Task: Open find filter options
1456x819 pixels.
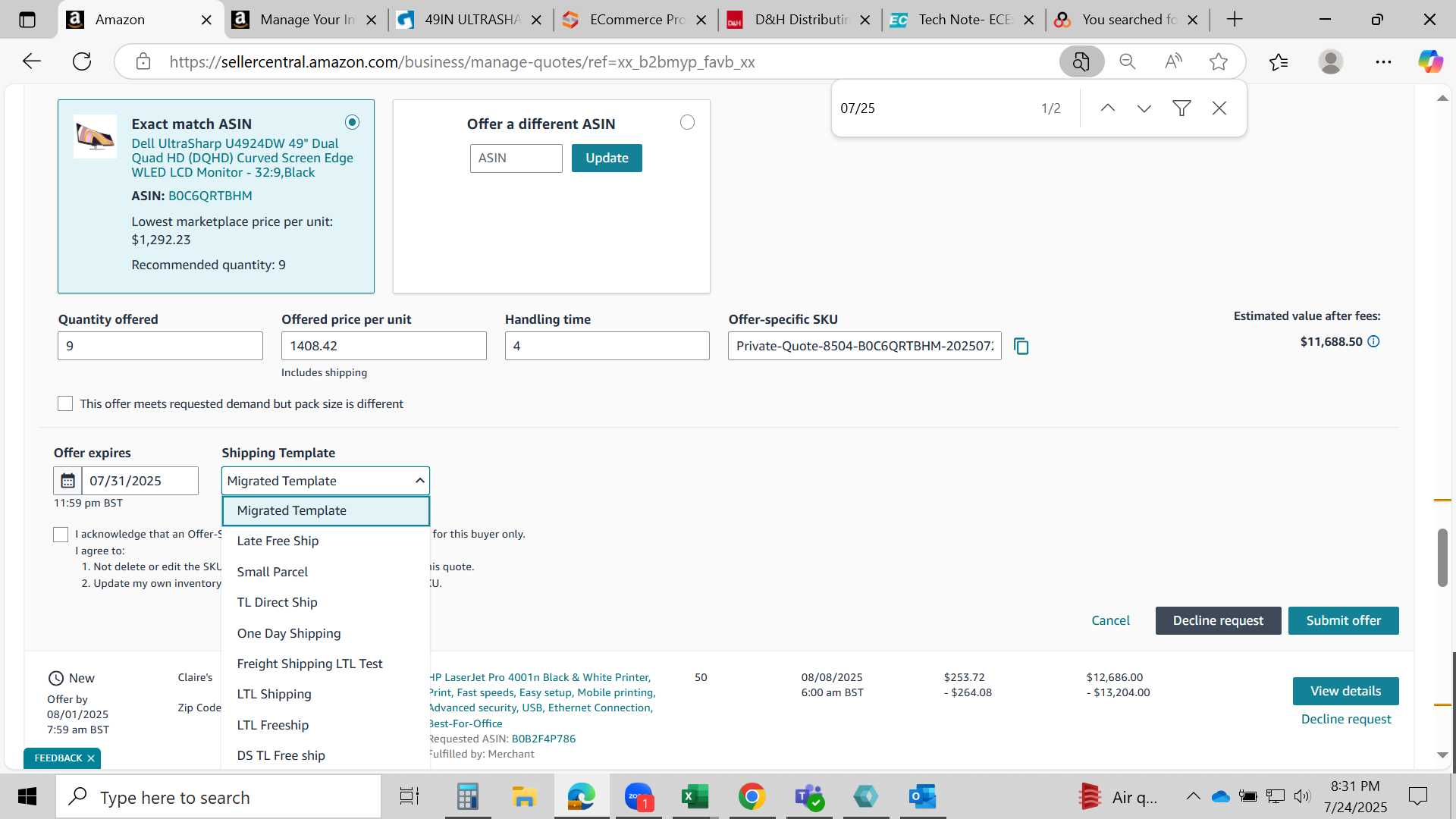Action: [x=1181, y=108]
